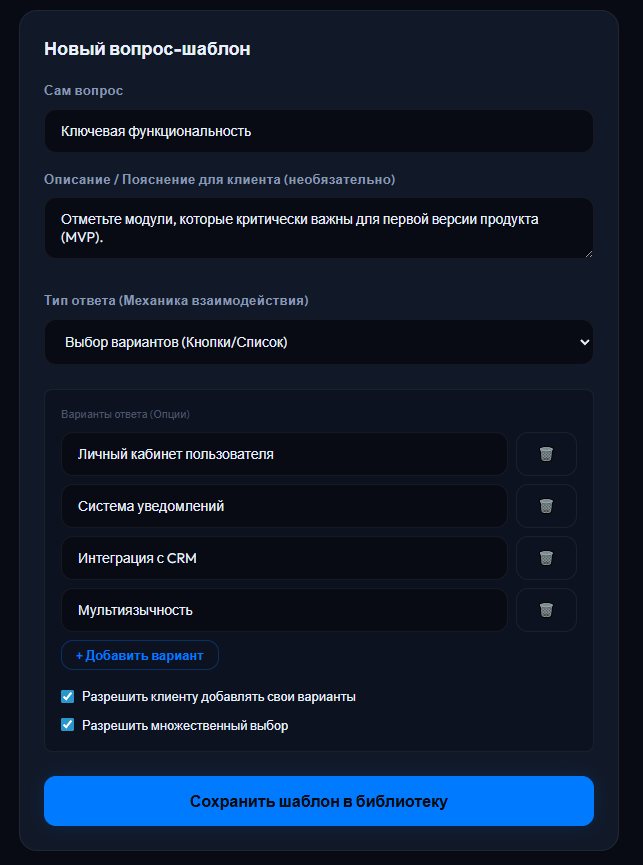
Task: Click the "Варианты ответа (Опции)" label
Action: click(125, 414)
